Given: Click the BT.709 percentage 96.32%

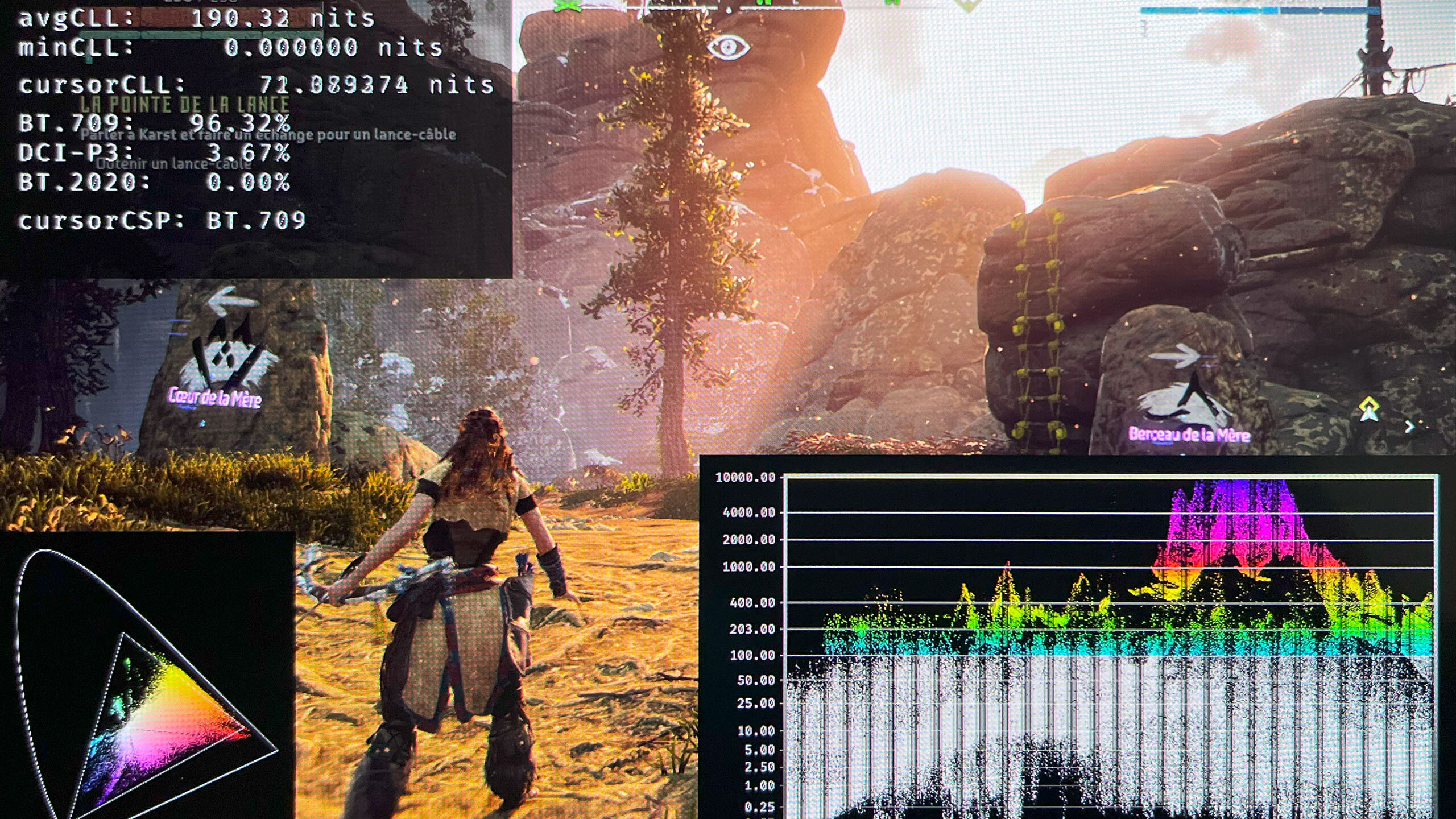Looking at the screenshot, I should point(239,123).
